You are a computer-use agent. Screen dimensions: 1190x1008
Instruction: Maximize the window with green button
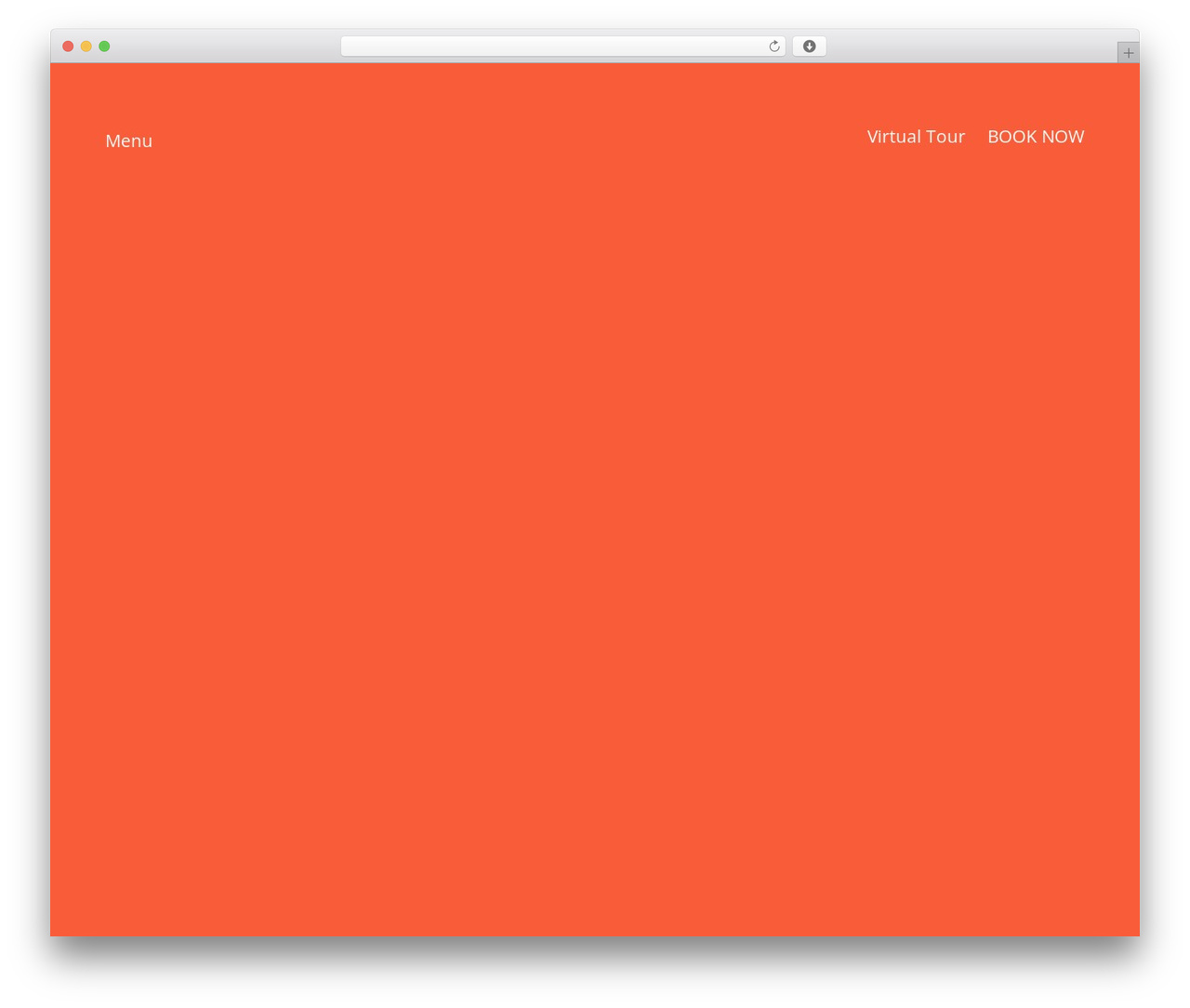(x=104, y=46)
